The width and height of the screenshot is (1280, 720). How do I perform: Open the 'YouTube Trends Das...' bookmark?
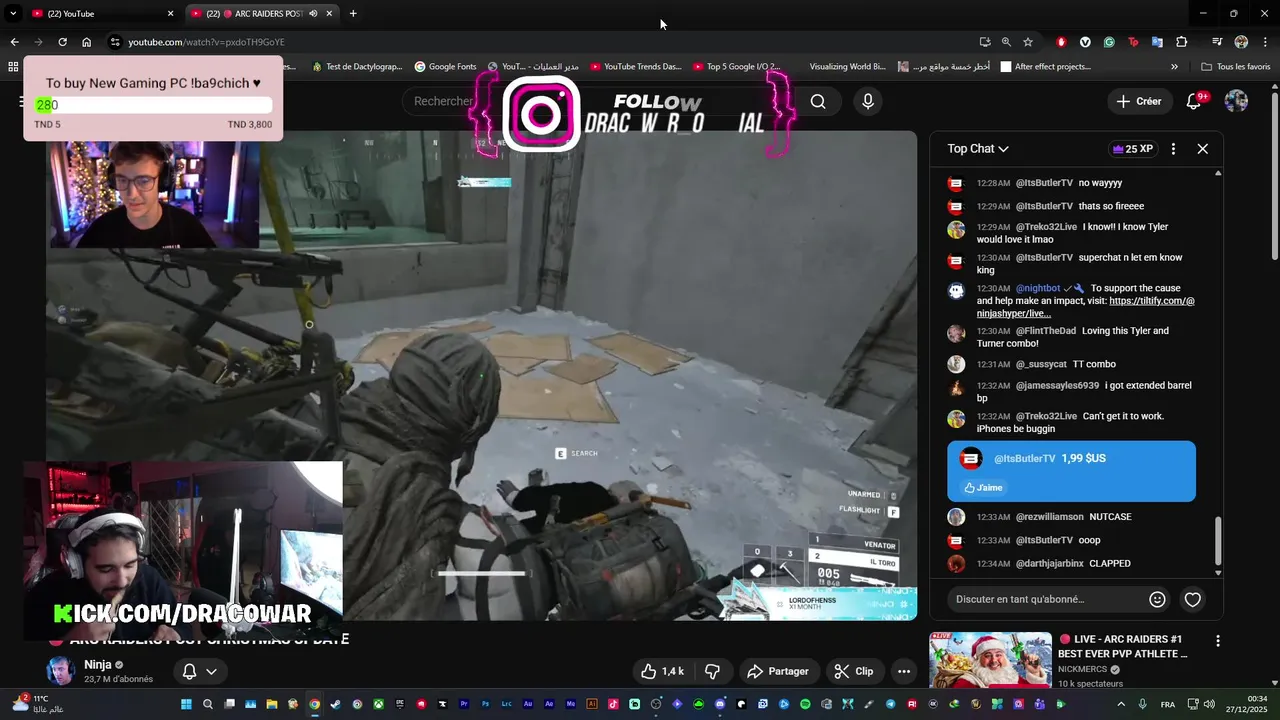[x=636, y=67]
